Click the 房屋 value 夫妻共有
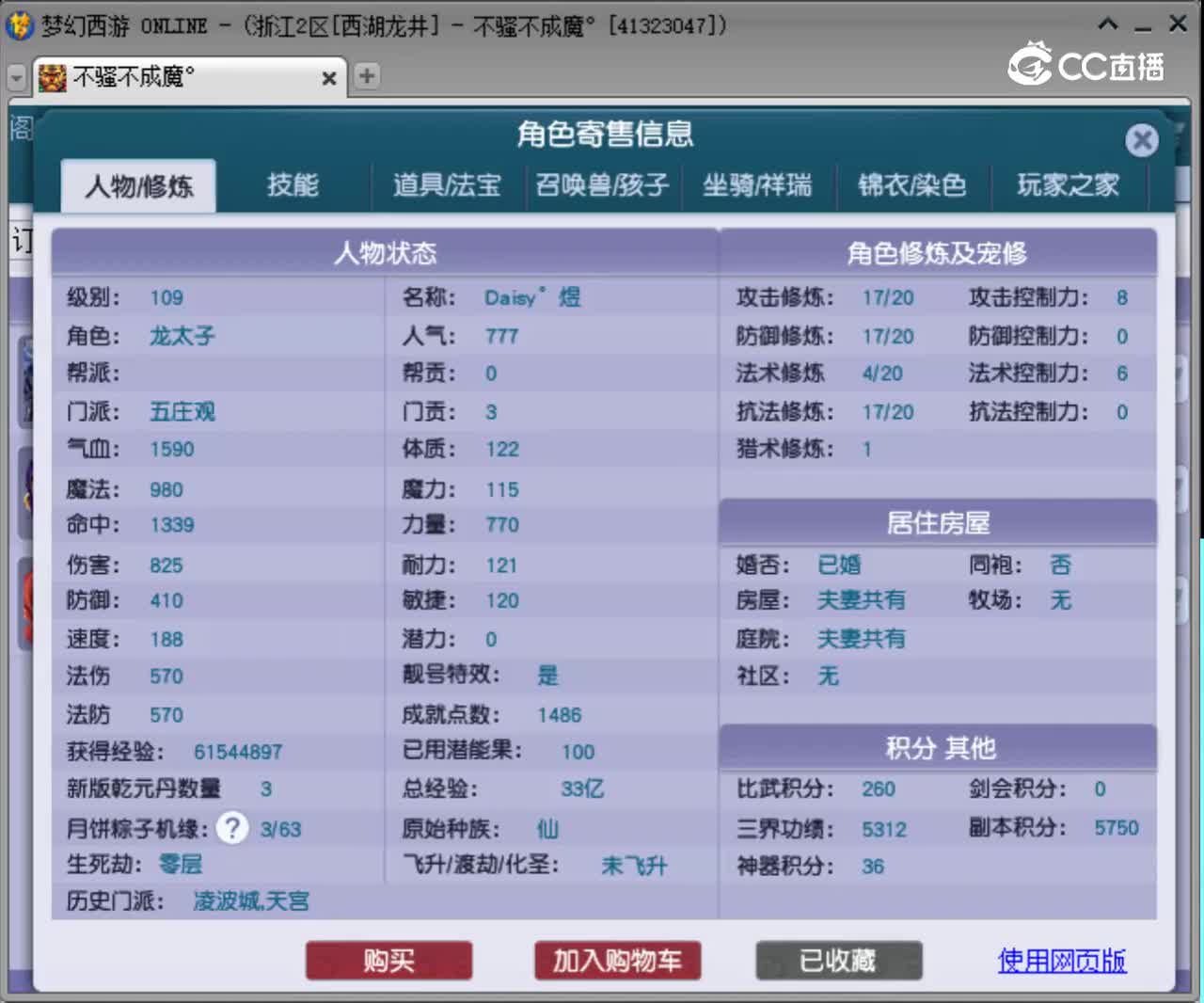Image resolution: width=1204 pixels, height=1003 pixels. point(862,600)
